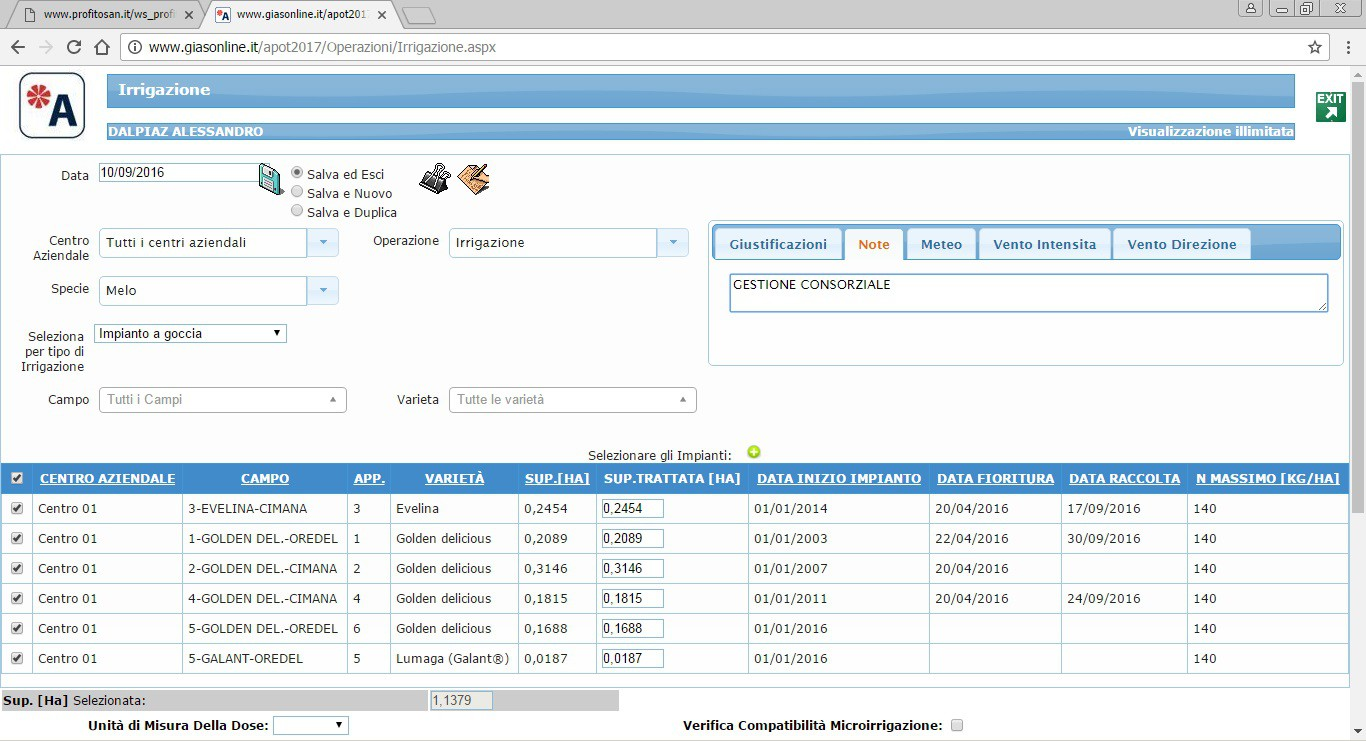This screenshot has height=741, width=1366.
Task: Sort by DATA INIZIO IMPIANTO column header
Action: tap(839, 479)
